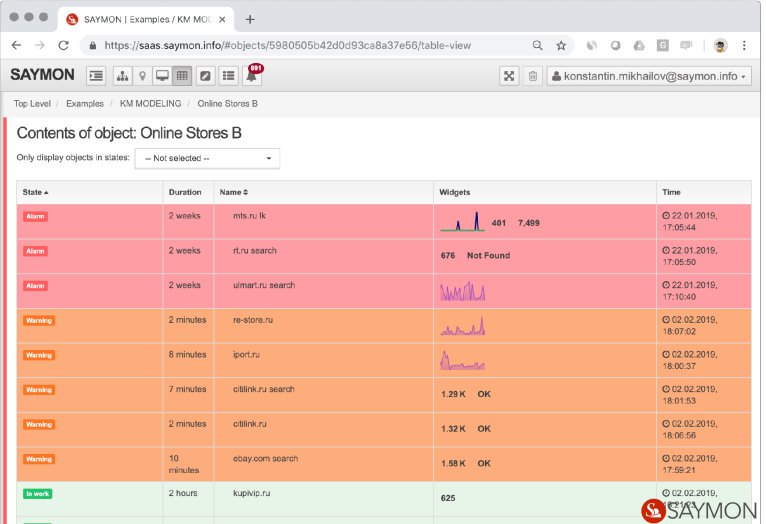The image size is (766, 524).
Task: Go back in browser history
Action: [17, 45]
